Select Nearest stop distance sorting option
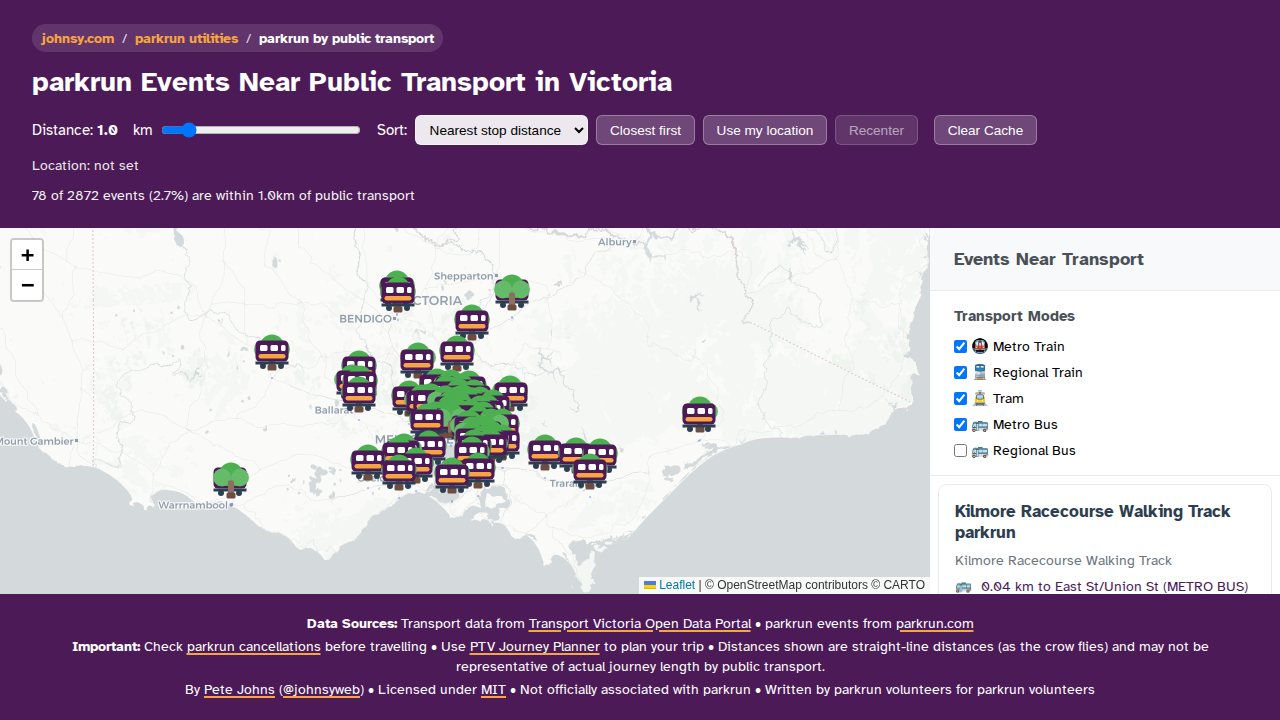The height and width of the screenshot is (720, 1280). tap(501, 130)
